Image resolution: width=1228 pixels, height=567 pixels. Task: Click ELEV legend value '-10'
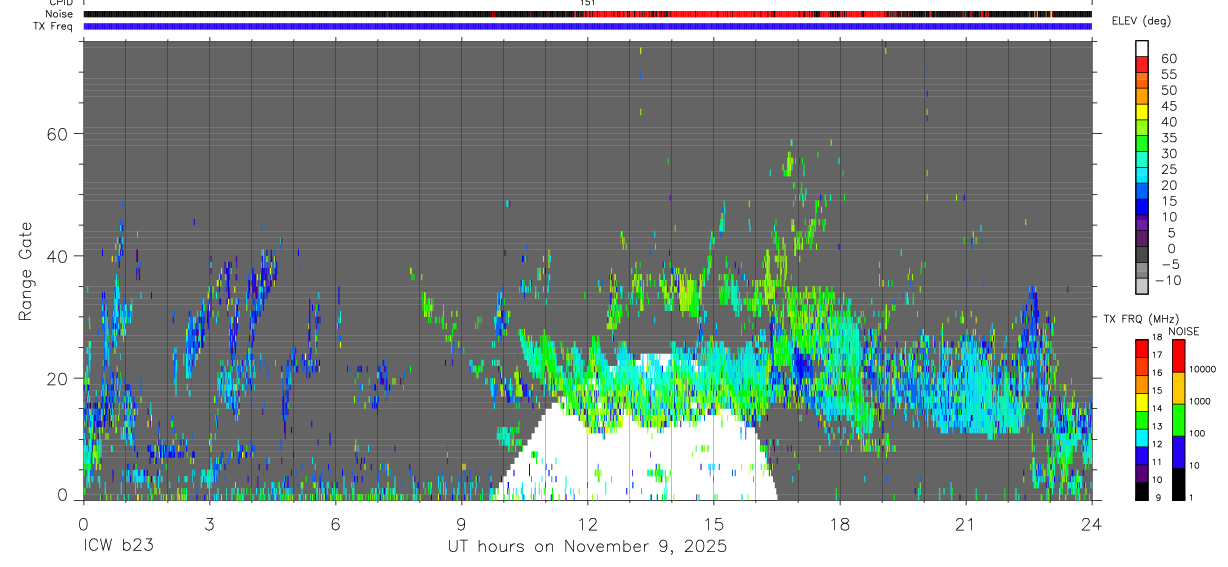pyautogui.click(x=1170, y=280)
